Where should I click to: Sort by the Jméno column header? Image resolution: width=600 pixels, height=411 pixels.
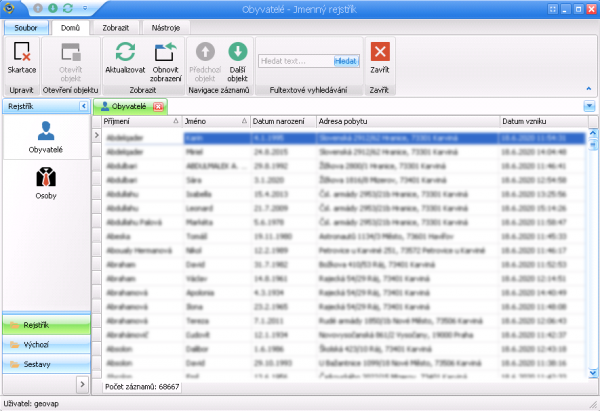pos(215,121)
